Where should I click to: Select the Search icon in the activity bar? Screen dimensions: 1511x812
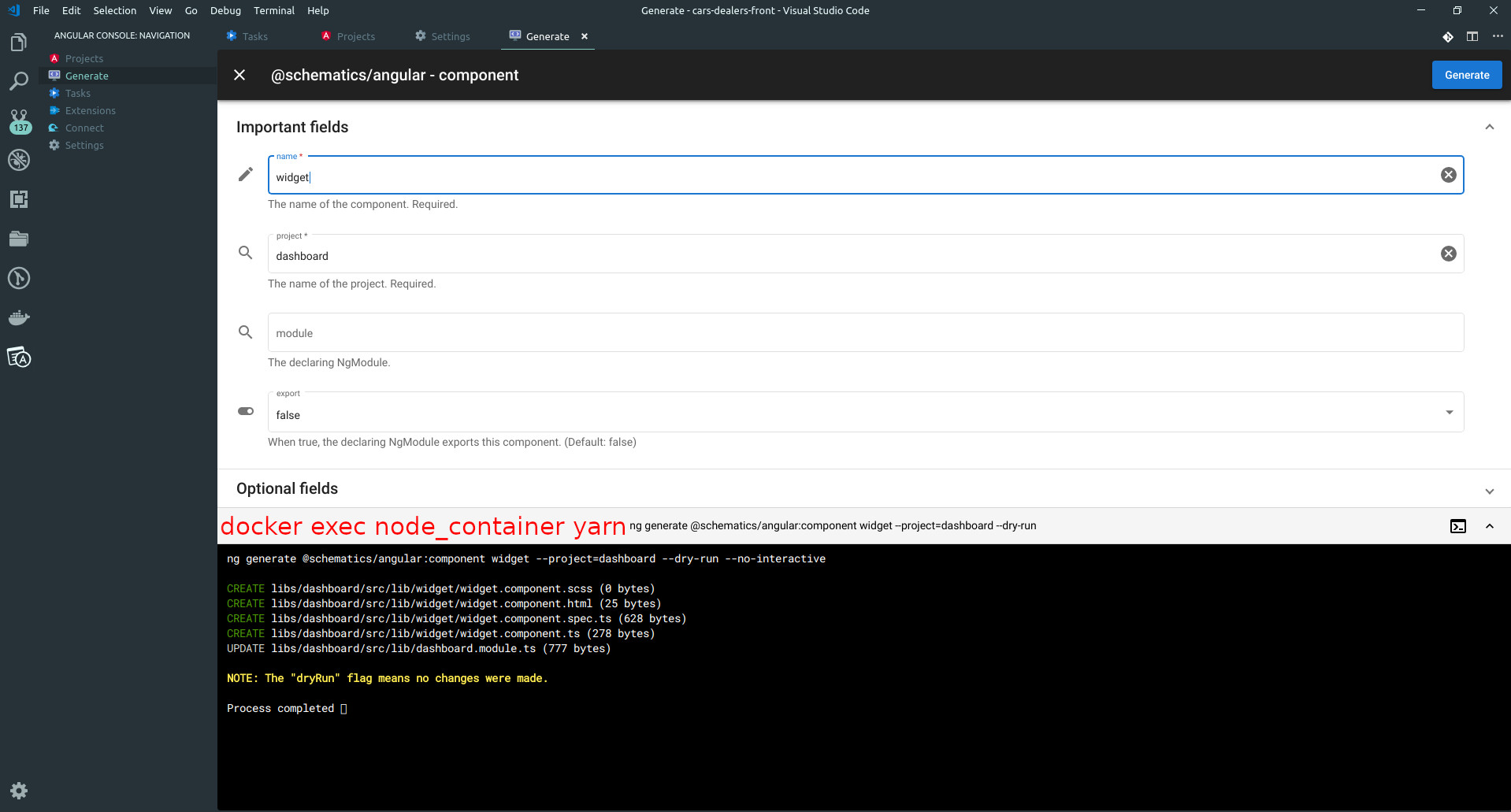click(19, 81)
